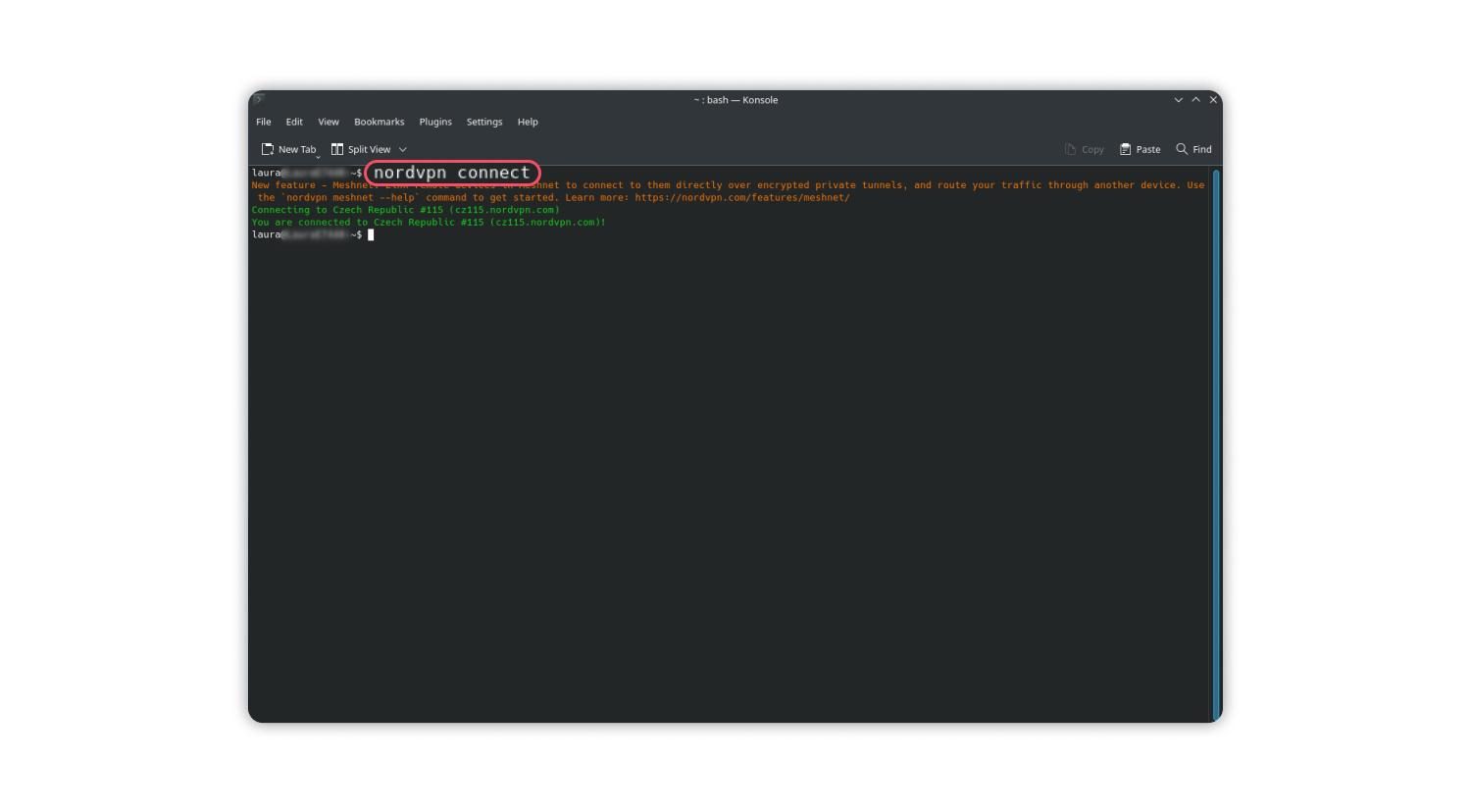Viewport: 1471px width, 812px height.
Task: Click the New Tab icon
Action: (267, 149)
